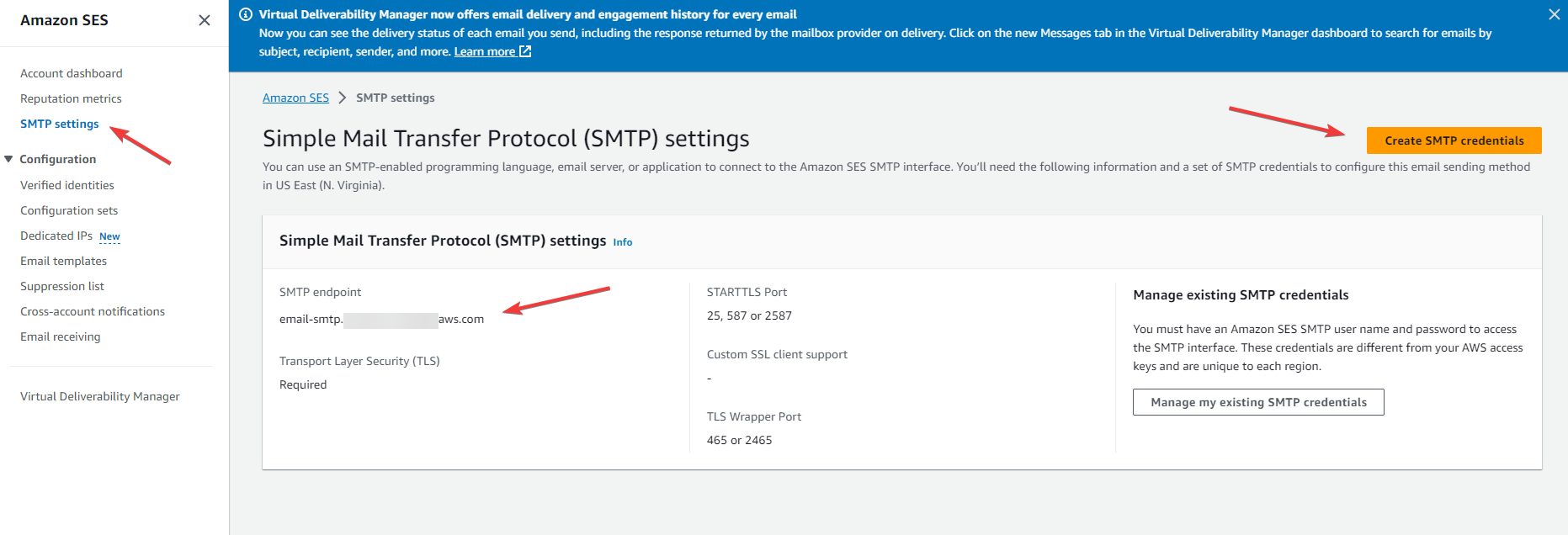
Task: Open Email receiving page
Action: [61, 336]
